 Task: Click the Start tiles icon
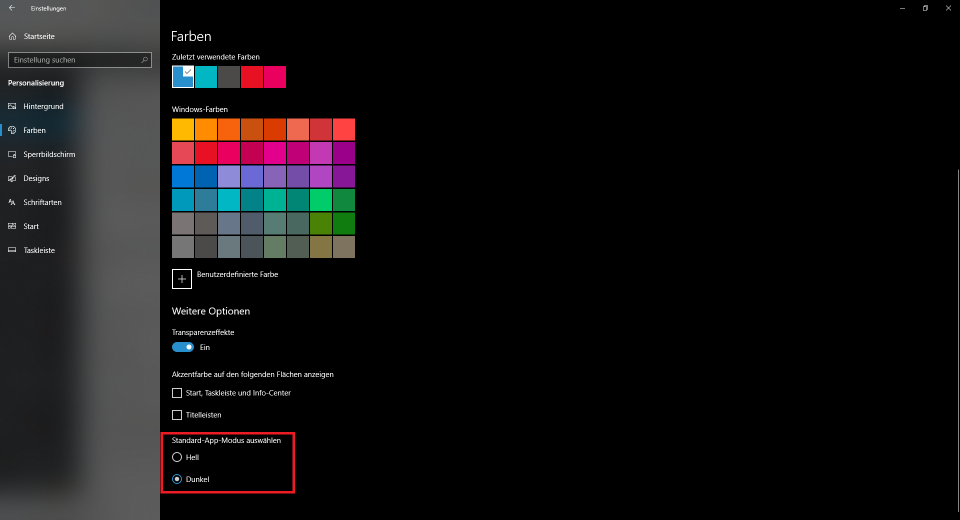click(x=12, y=226)
